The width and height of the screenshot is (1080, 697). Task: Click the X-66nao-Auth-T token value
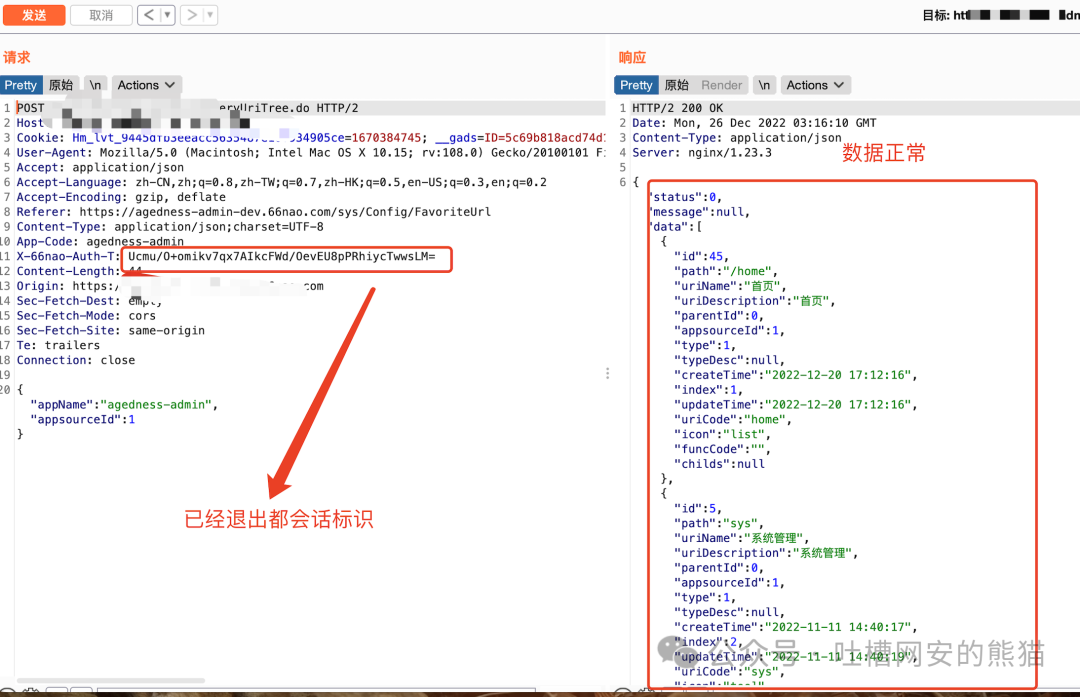(282, 256)
